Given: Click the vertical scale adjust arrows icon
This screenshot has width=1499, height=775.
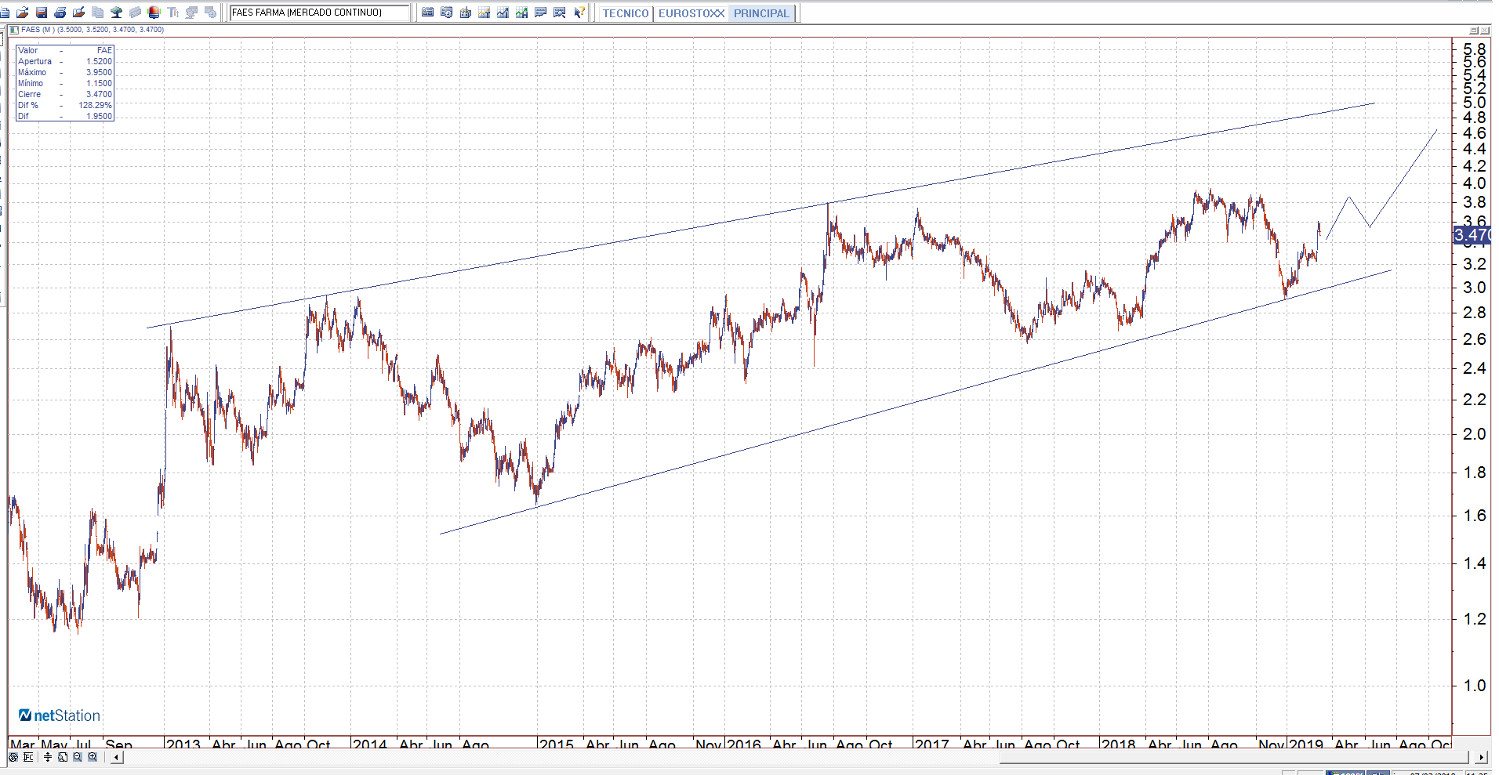Looking at the screenshot, I should [49, 757].
